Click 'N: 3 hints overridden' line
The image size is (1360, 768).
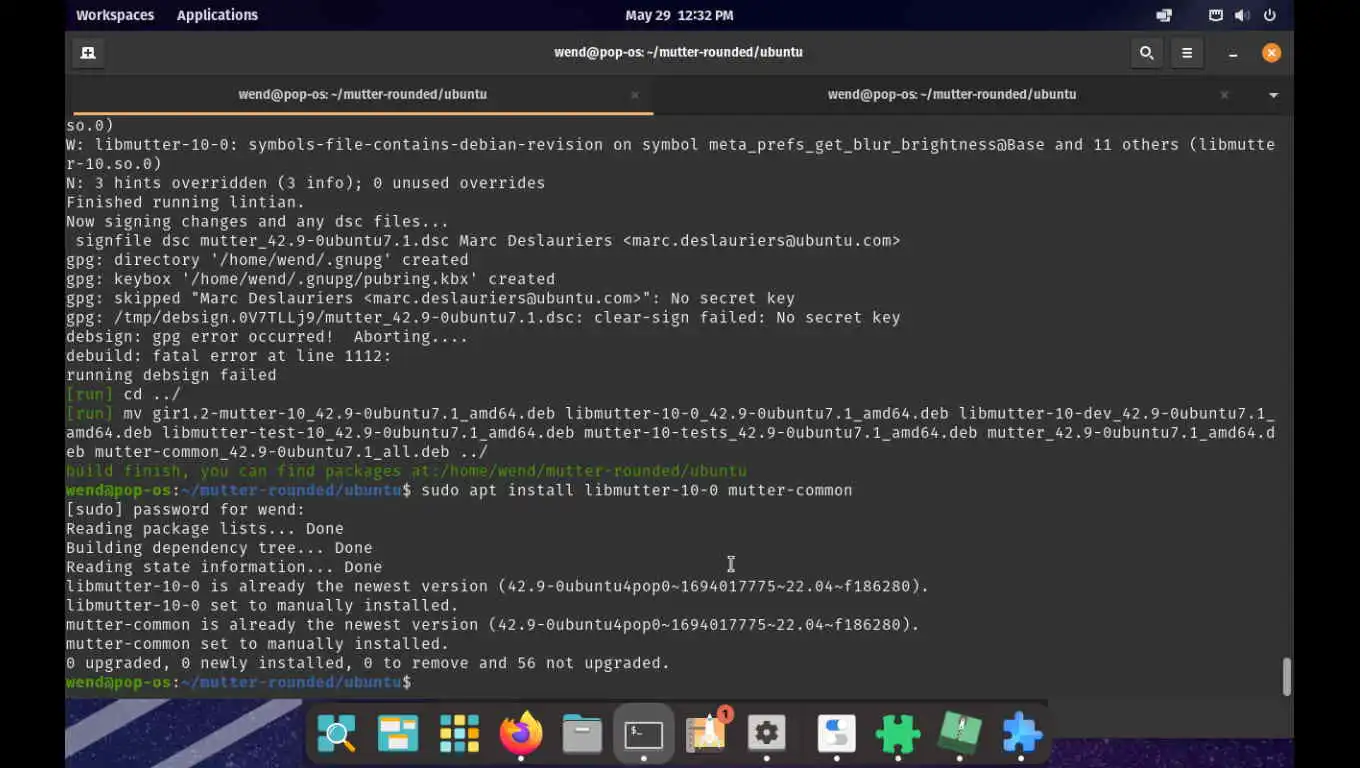point(306,183)
